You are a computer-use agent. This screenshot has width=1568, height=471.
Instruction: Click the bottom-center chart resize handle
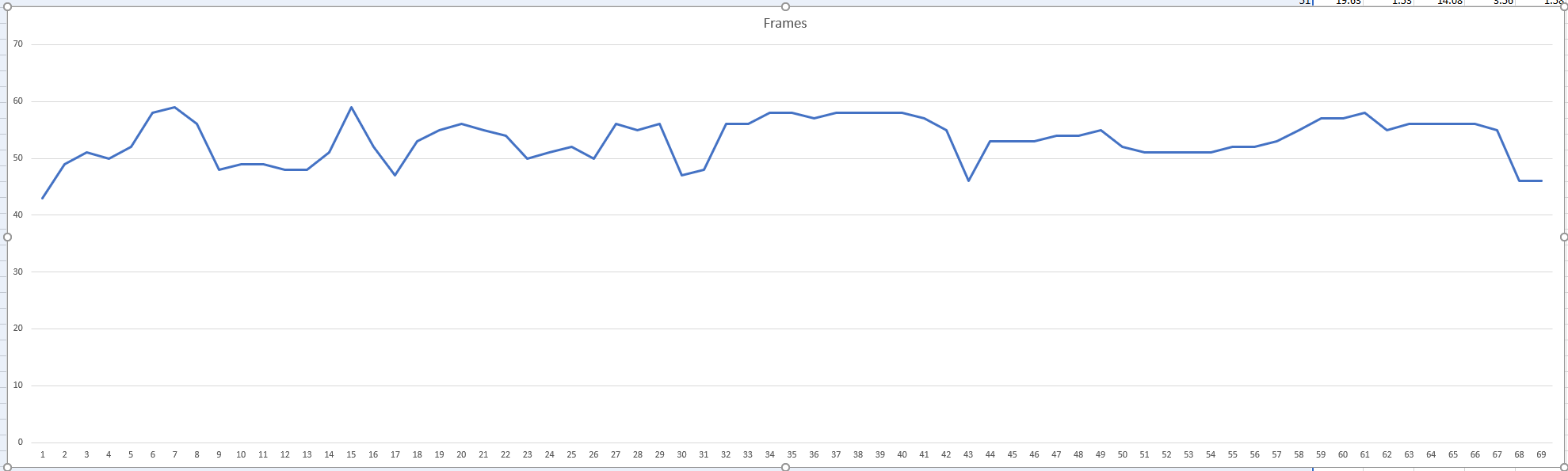785,467
